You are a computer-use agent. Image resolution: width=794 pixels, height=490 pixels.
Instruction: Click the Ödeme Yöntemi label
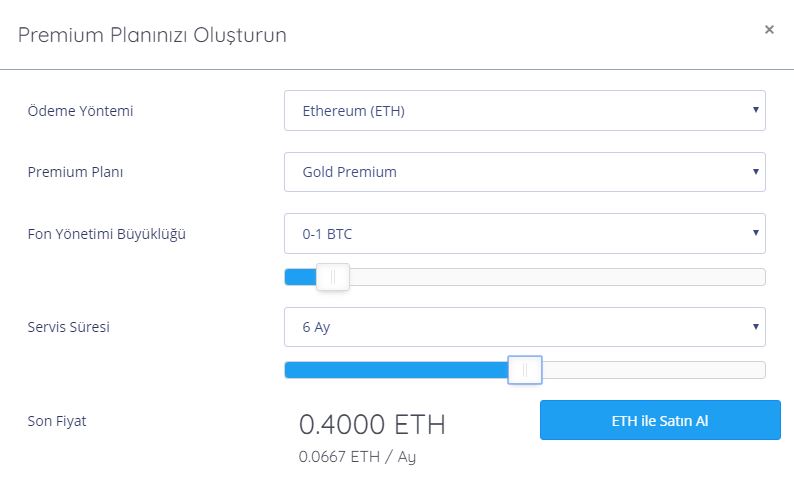pyautogui.click(x=80, y=111)
